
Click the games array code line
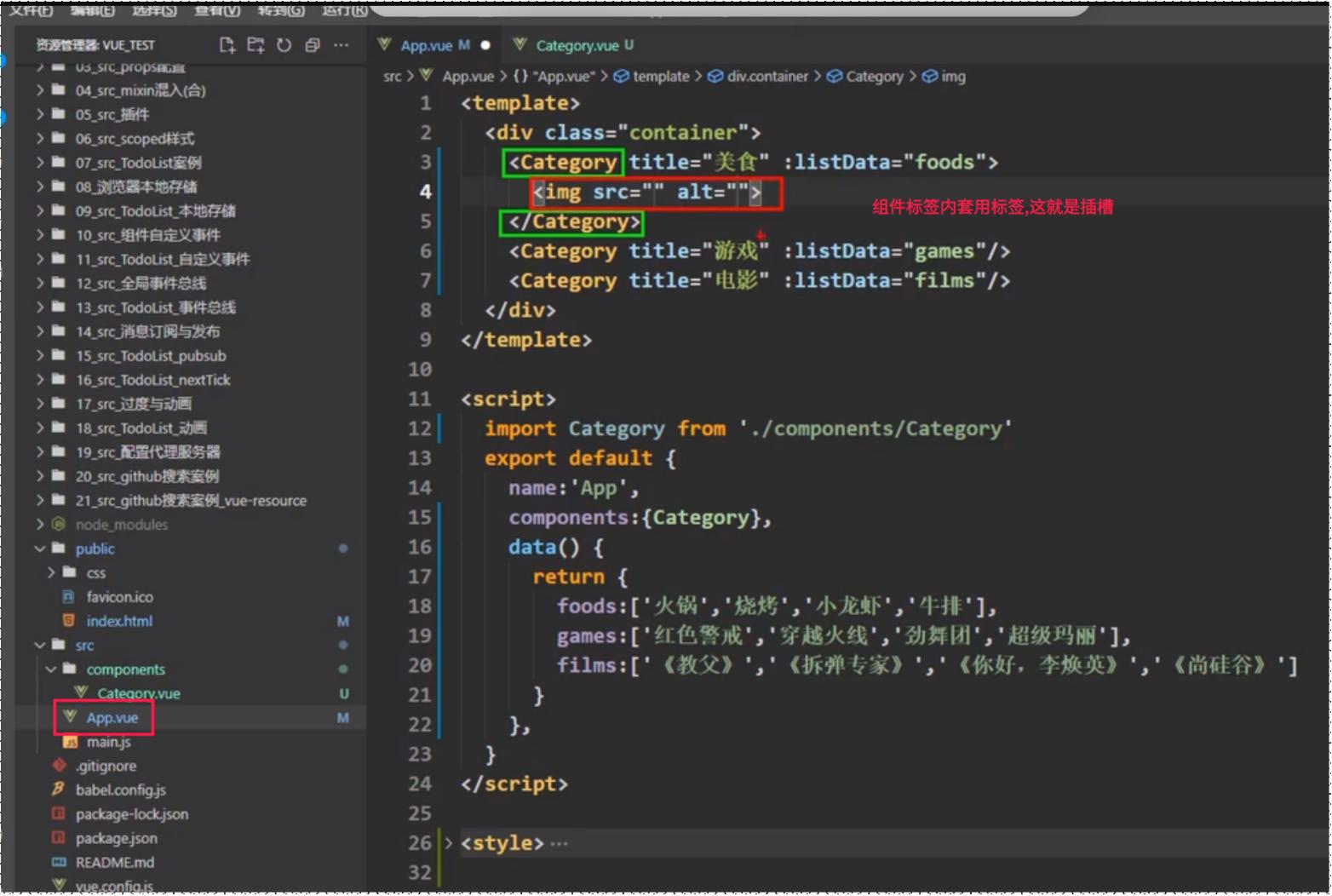[x=843, y=636]
